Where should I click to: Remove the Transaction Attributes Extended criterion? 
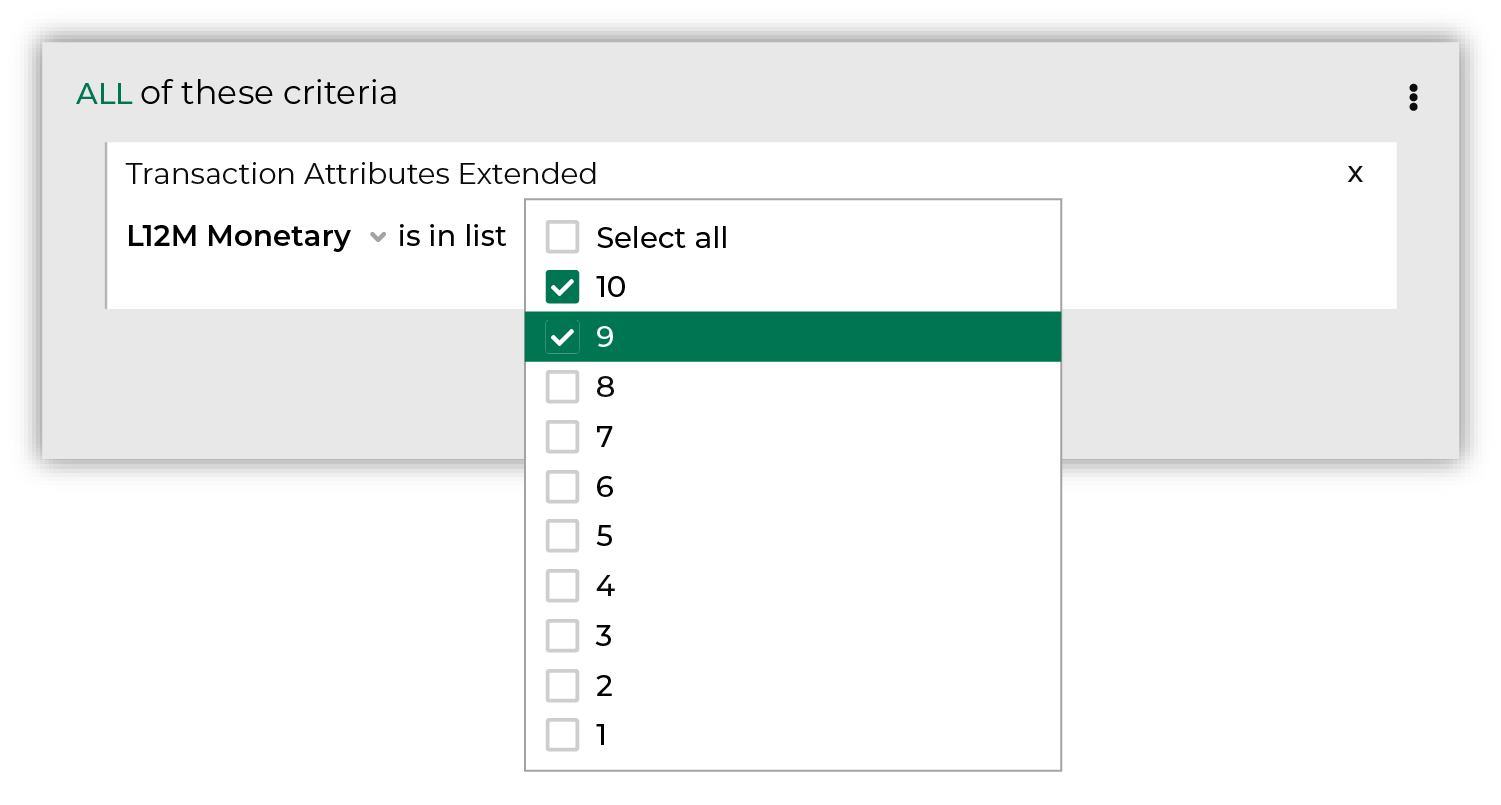pyautogui.click(x=1355, y=174)
